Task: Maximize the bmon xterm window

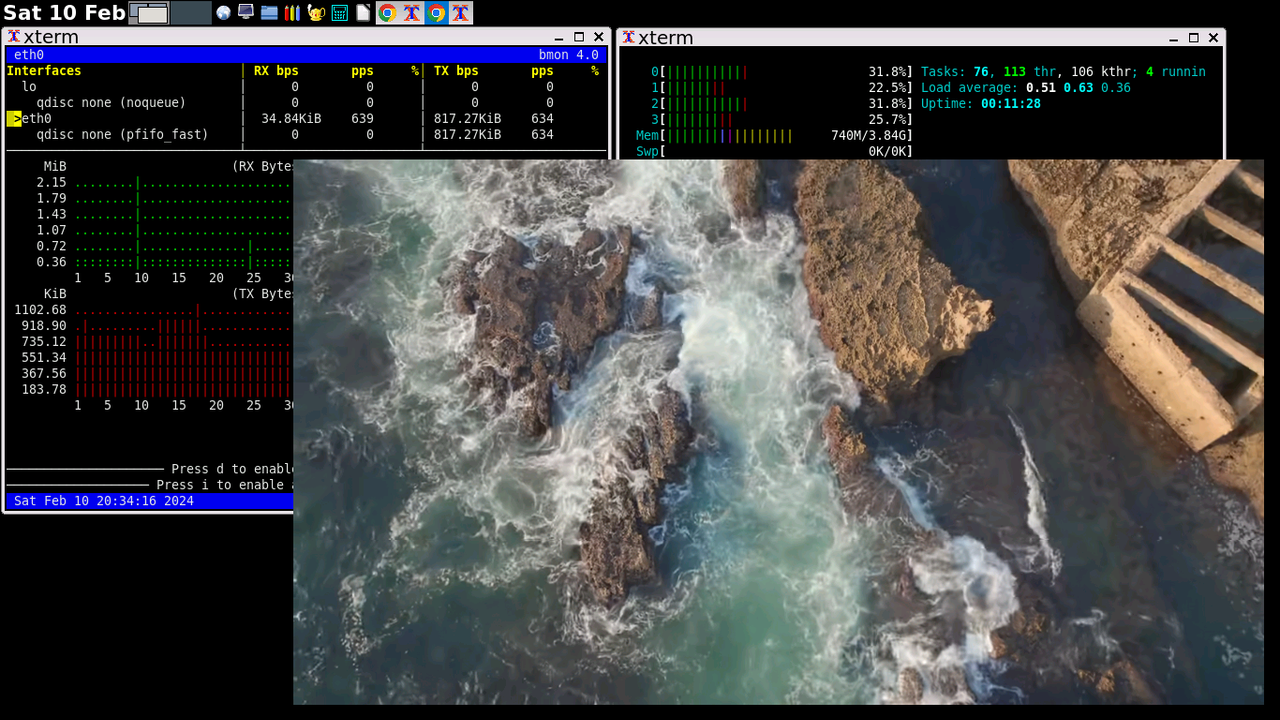Action: pyautogui.click(x=579, y=38)
